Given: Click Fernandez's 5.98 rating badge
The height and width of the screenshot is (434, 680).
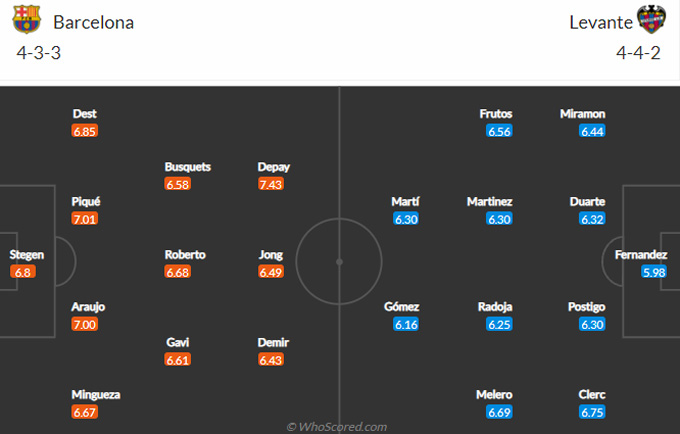Looking at the screenshot, I should click(654, 272).
